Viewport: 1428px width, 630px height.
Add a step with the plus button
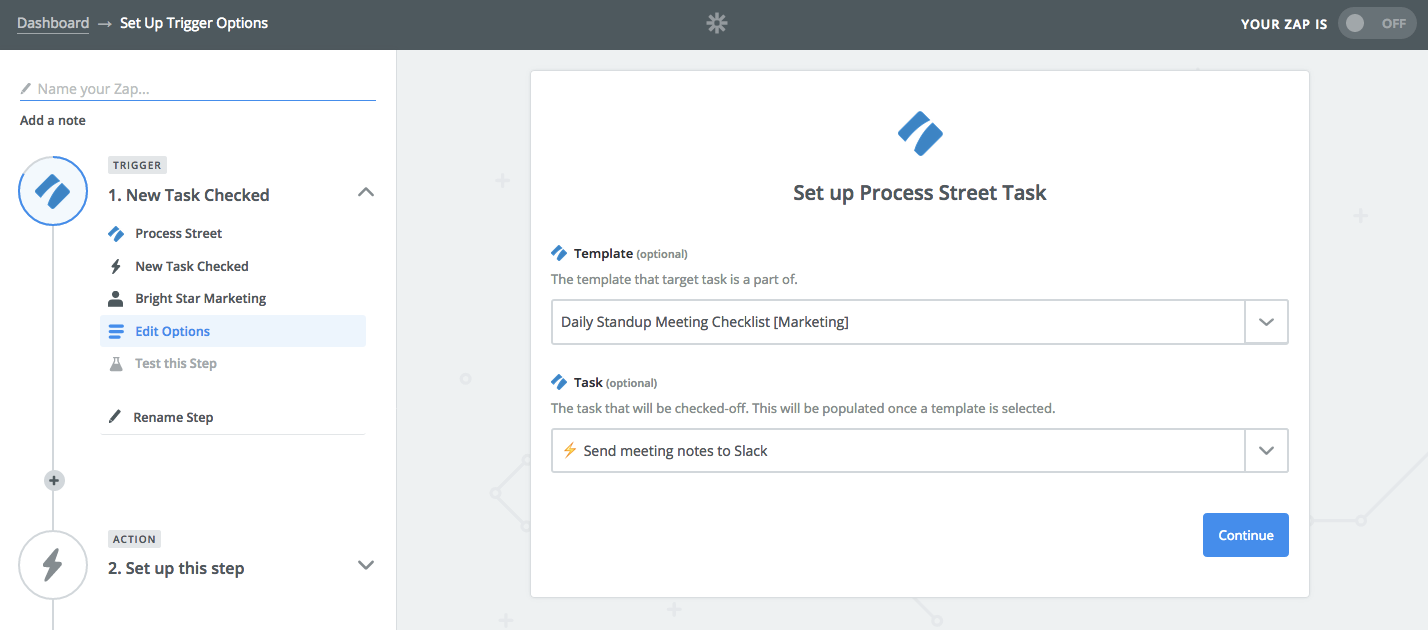(x=54, y=481)
